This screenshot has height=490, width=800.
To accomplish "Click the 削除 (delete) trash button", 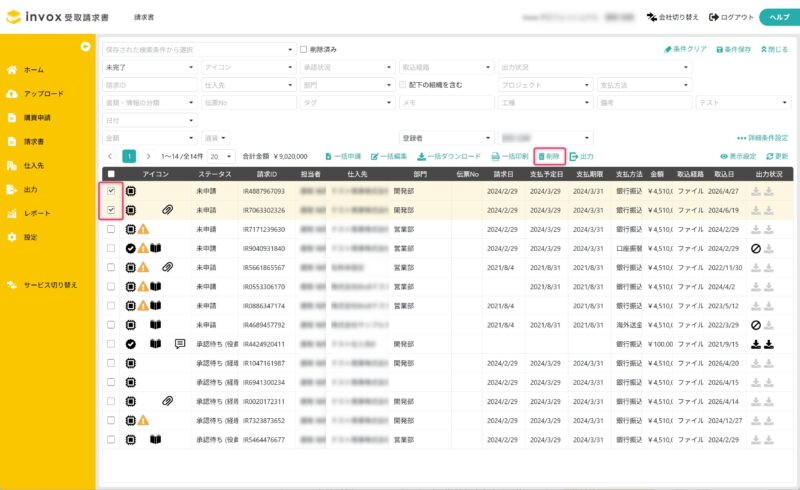I will click(x=549, y=157).
